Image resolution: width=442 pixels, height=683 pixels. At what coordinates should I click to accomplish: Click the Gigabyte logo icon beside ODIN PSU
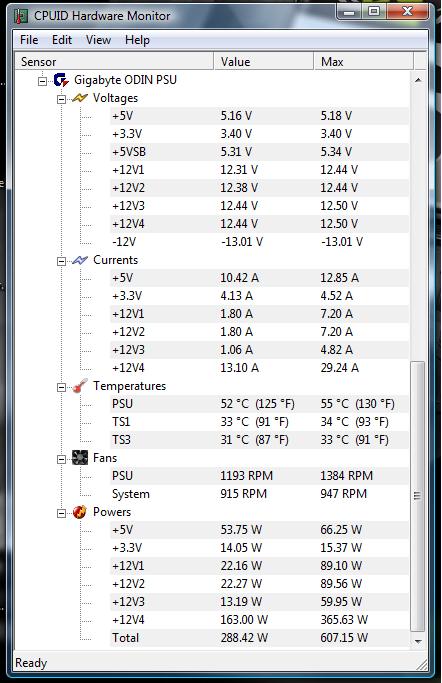point(61,80)
